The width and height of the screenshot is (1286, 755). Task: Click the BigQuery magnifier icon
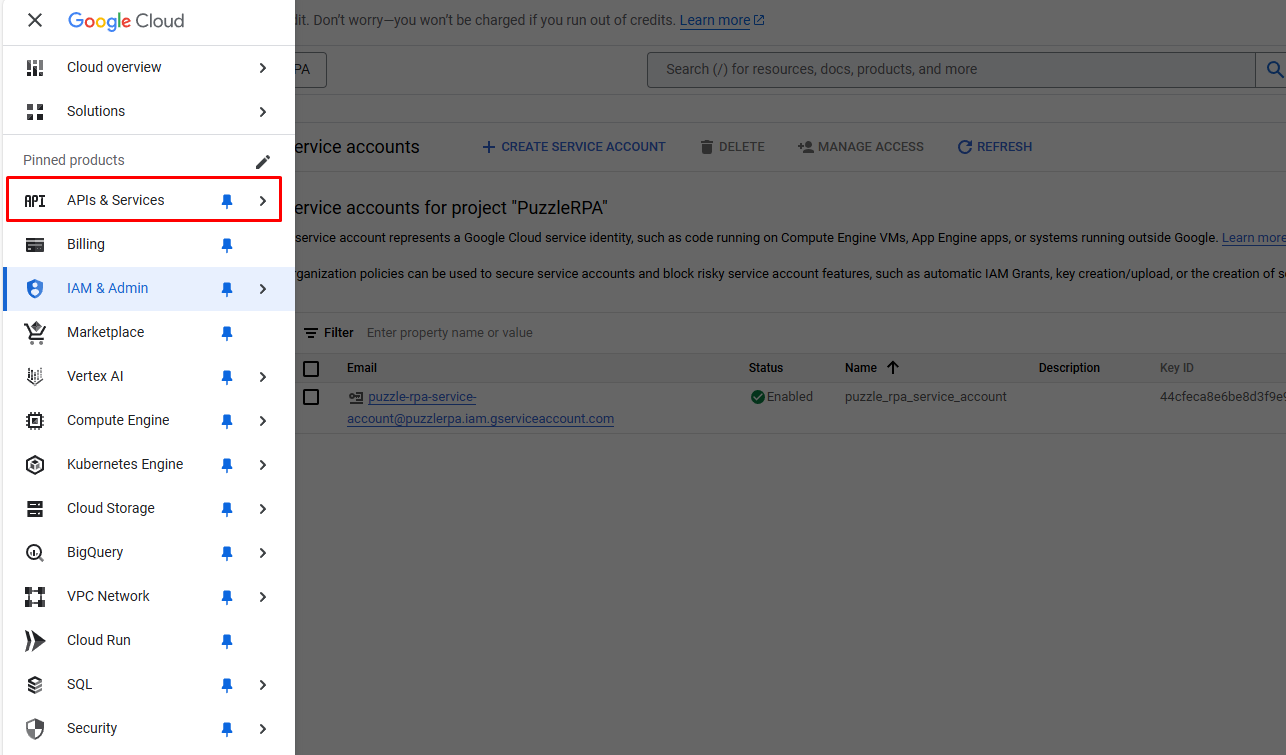click(35, 553)
